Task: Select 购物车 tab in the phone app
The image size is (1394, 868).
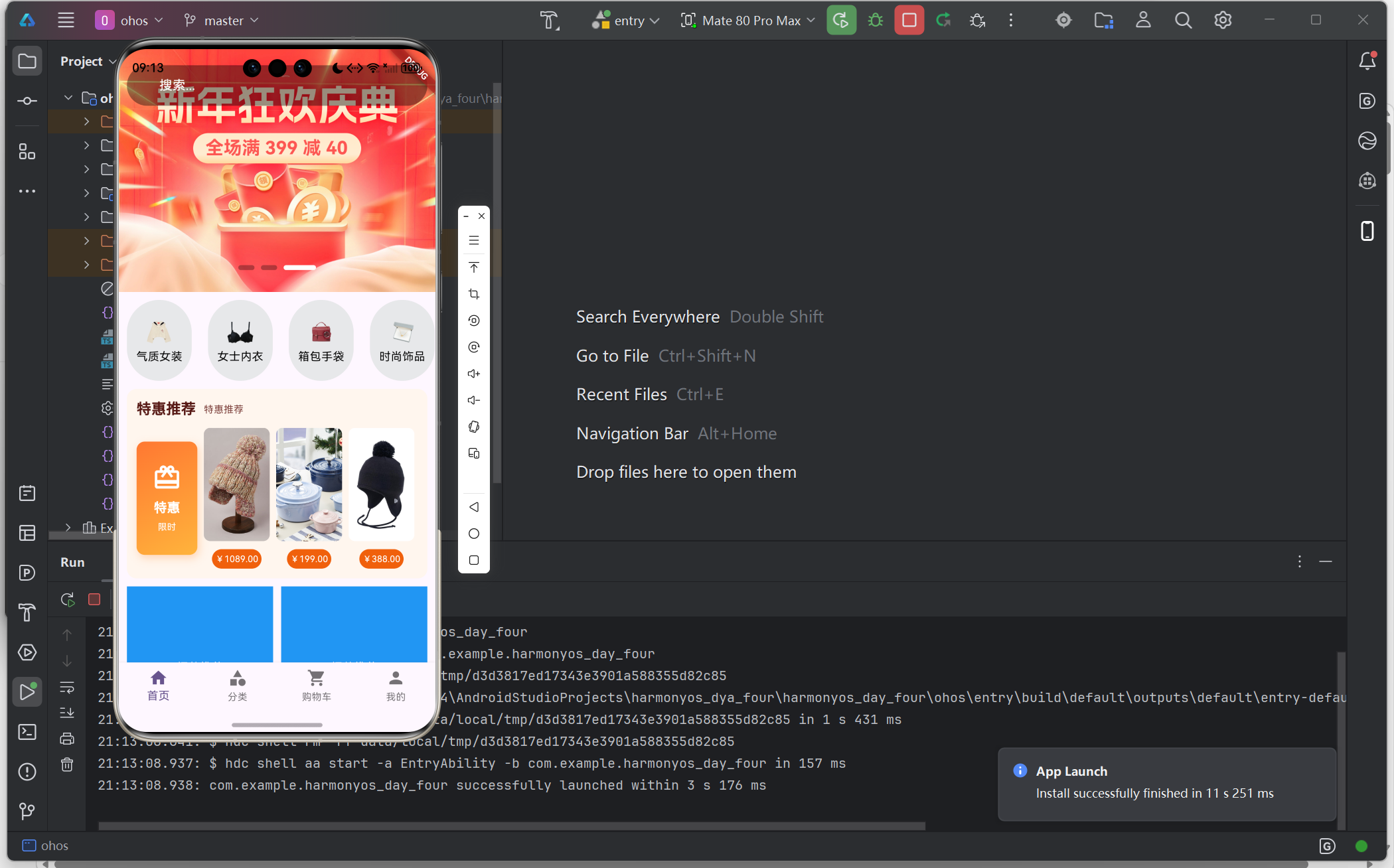Action: tap(316, 686)
